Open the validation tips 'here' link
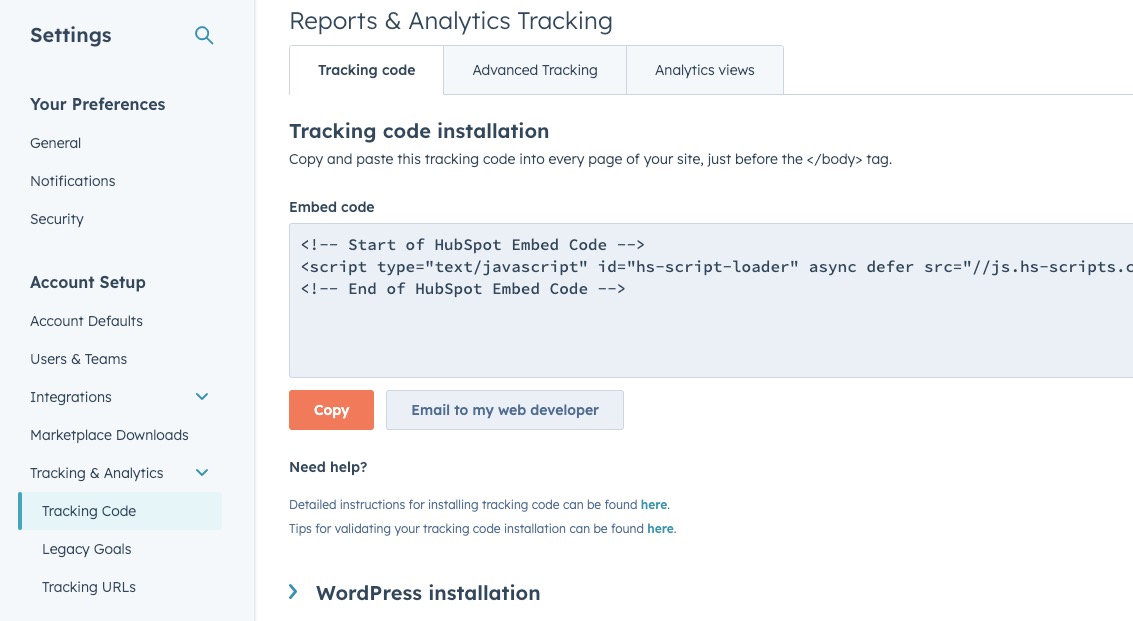This screenshot has width=1133, height=621. coord(660,529)
